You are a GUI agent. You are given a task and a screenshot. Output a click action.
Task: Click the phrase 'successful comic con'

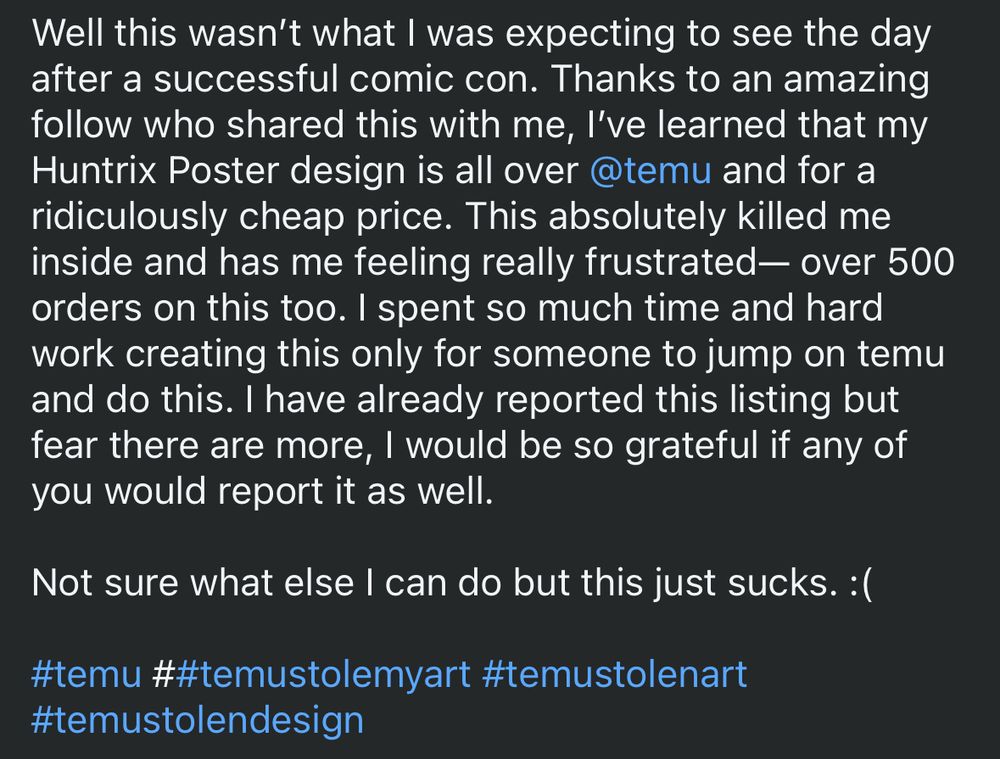pyautogui.click(x=345, y=79)
